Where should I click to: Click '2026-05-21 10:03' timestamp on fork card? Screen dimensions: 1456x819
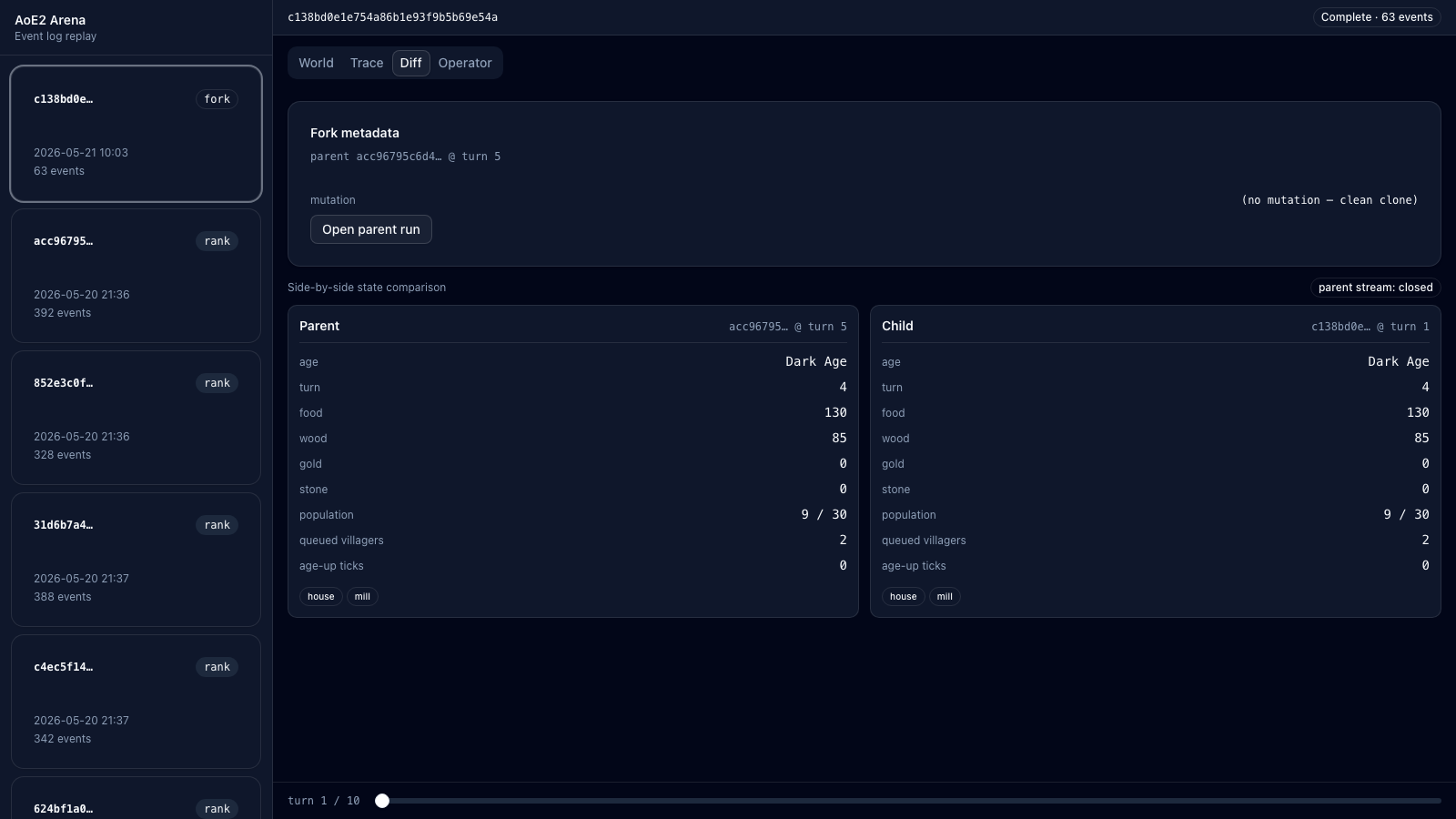[81, 153]
